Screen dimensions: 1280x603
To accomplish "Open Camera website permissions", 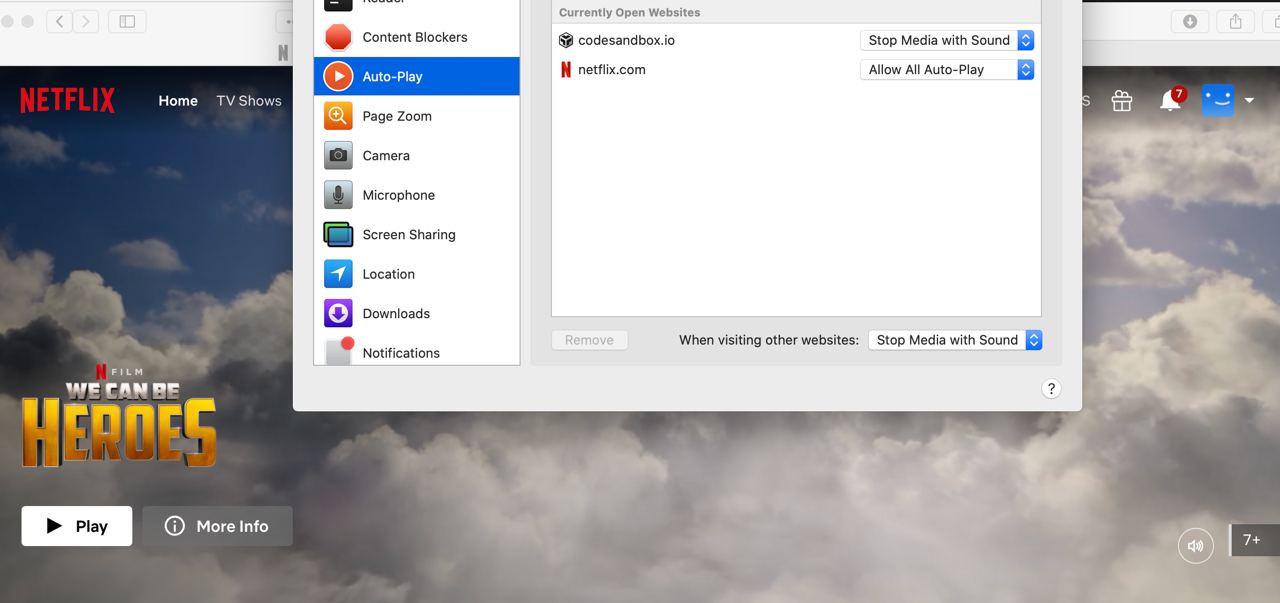I will (x=416, y=155).
